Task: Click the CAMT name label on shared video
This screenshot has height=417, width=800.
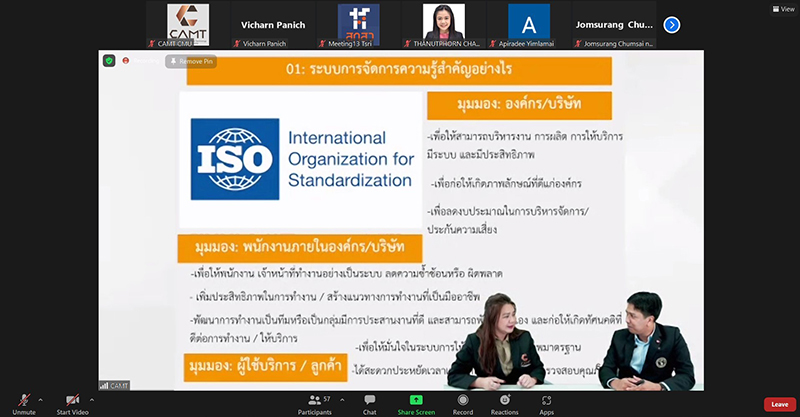Action: click(114, 386)
